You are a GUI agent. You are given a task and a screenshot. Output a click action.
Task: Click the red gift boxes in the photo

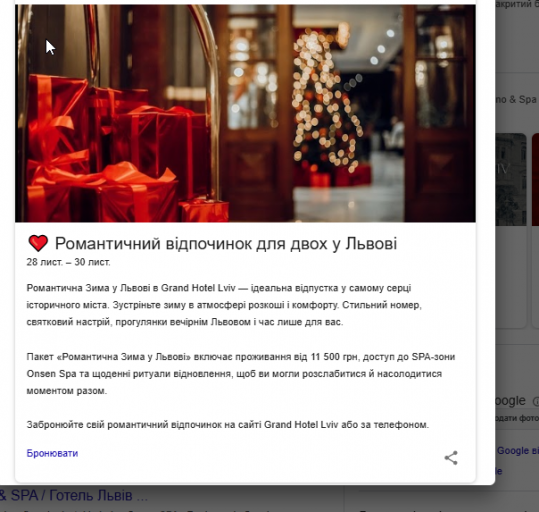click(117, 151)
